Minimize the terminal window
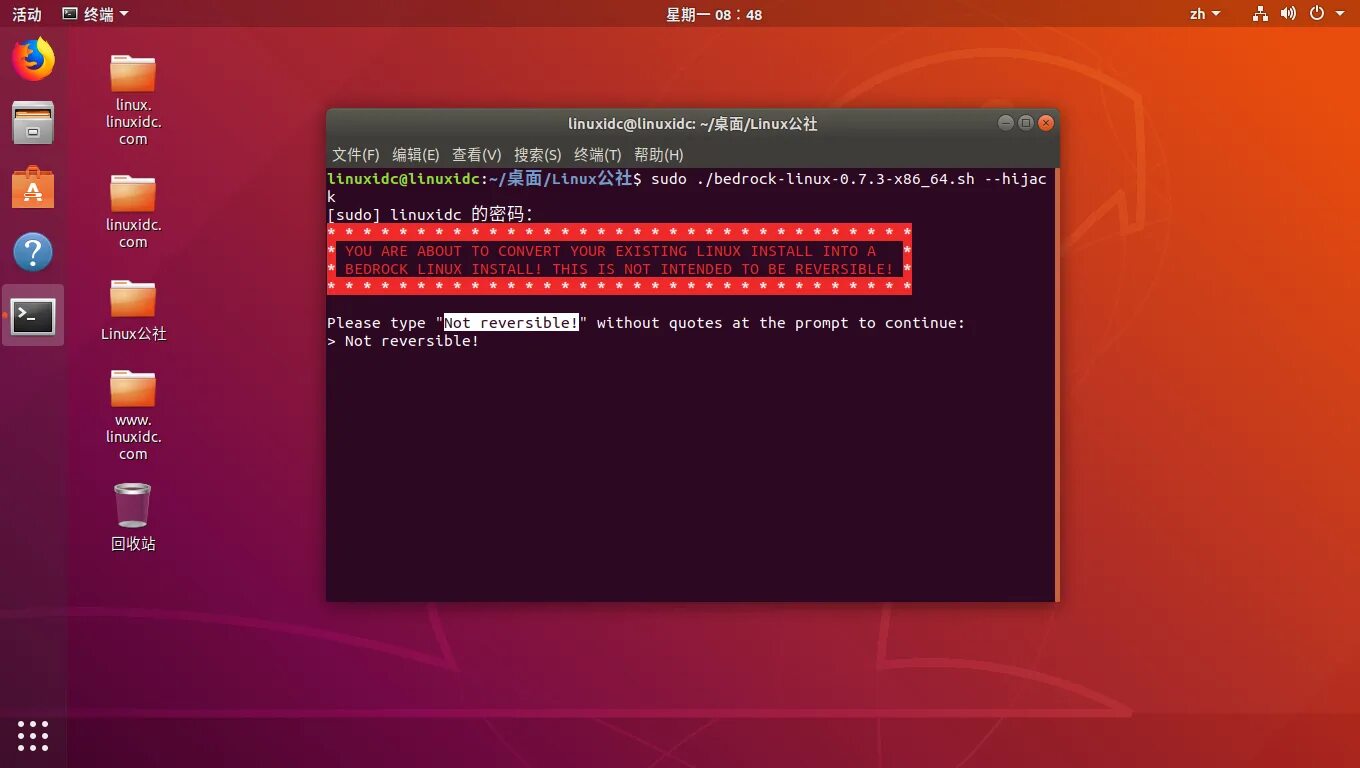Viewport: 1360px width, 768px height. click(1006, 123)
